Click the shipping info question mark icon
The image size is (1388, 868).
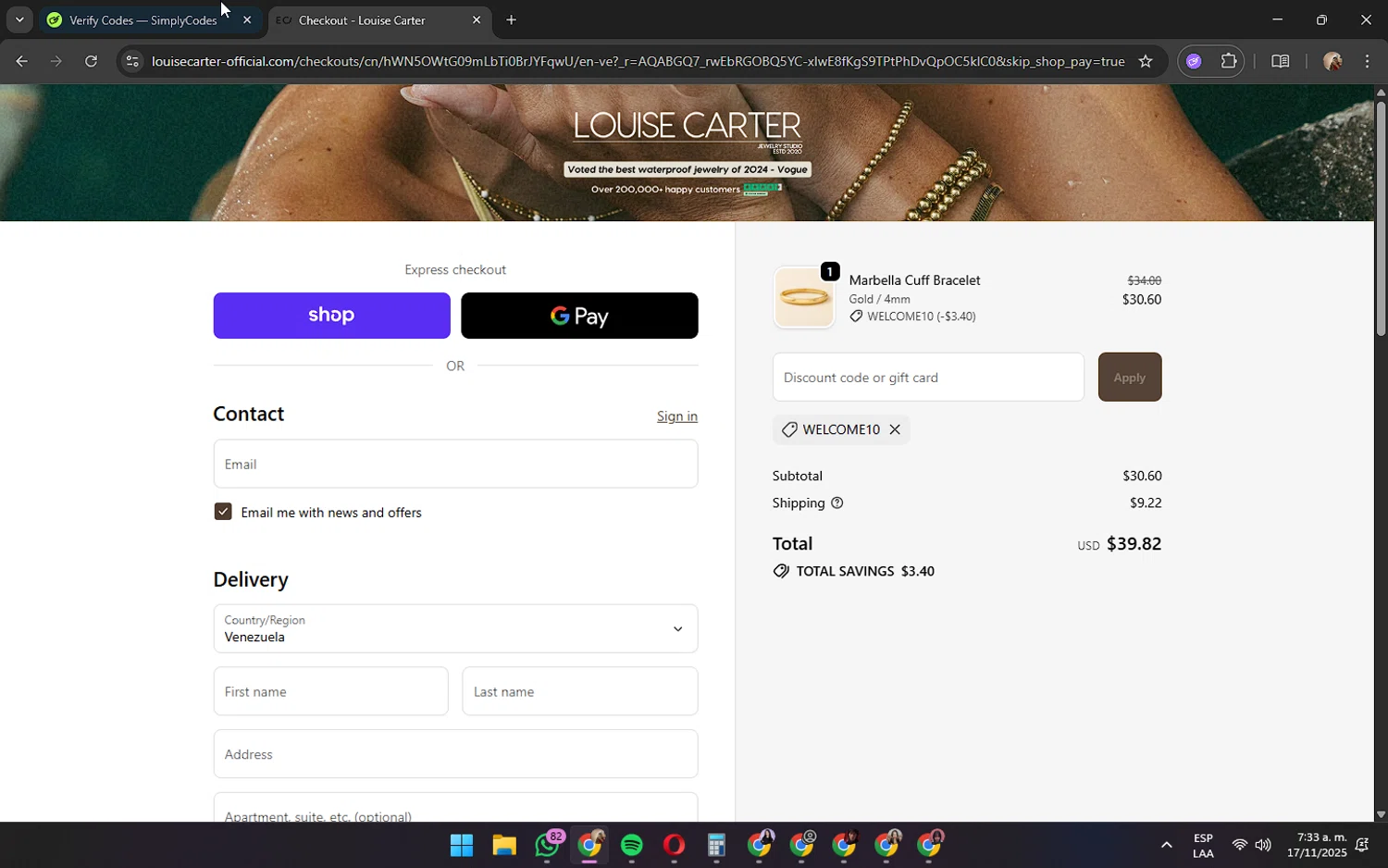[x=837, y=503]
